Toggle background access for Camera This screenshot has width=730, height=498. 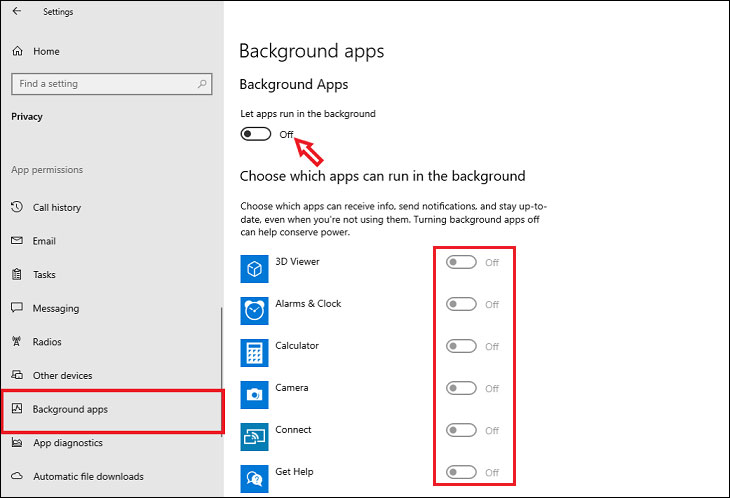click(x=461, y=389)
